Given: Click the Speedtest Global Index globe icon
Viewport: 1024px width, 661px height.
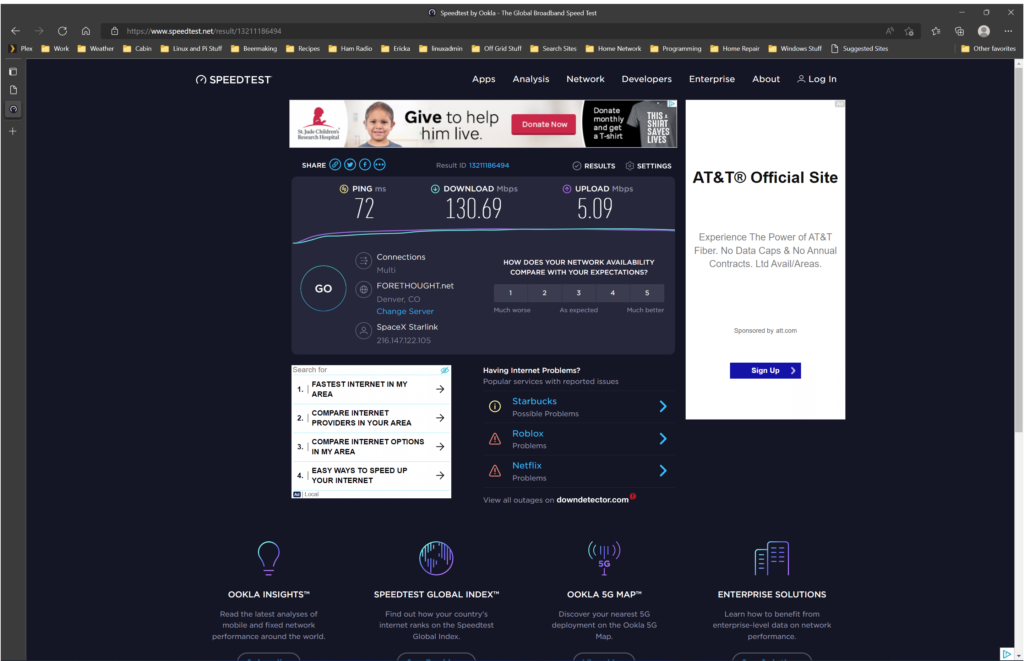Looking at the screenshot, I should [435, 558].
